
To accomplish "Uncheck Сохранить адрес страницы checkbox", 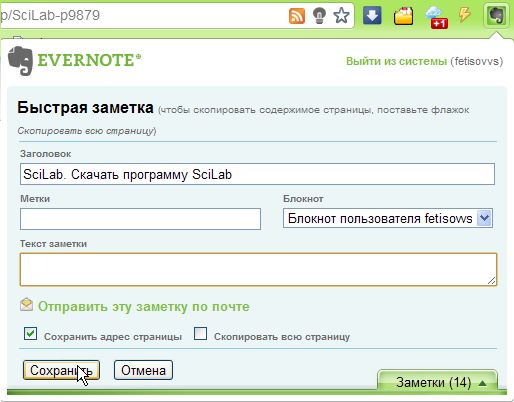I will [x=30, y=334].
